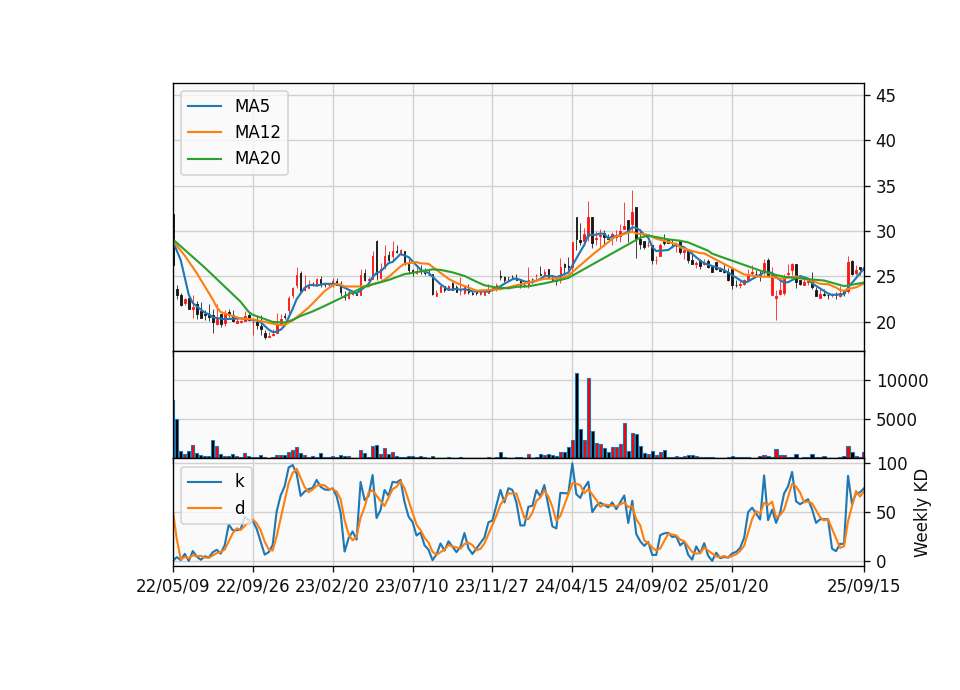Click the price axis value 45
This screenshot has height=690, width=960.
coord(885,96)
